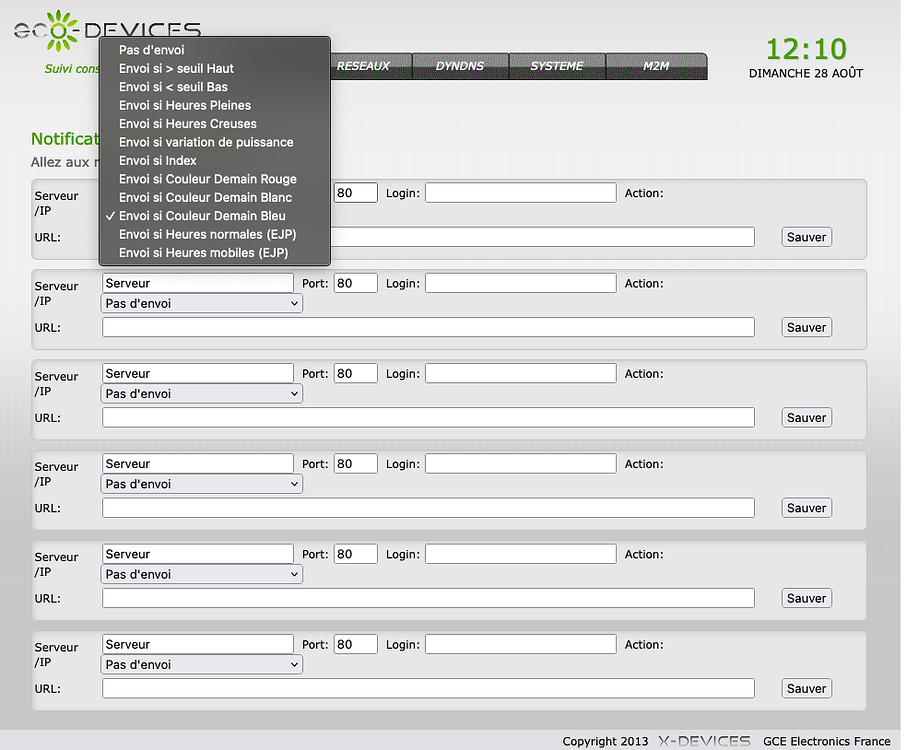Pick 'Envoi si Heures Creuses' option
This screenshot has height=750, width=906.
tap(187, 124)
